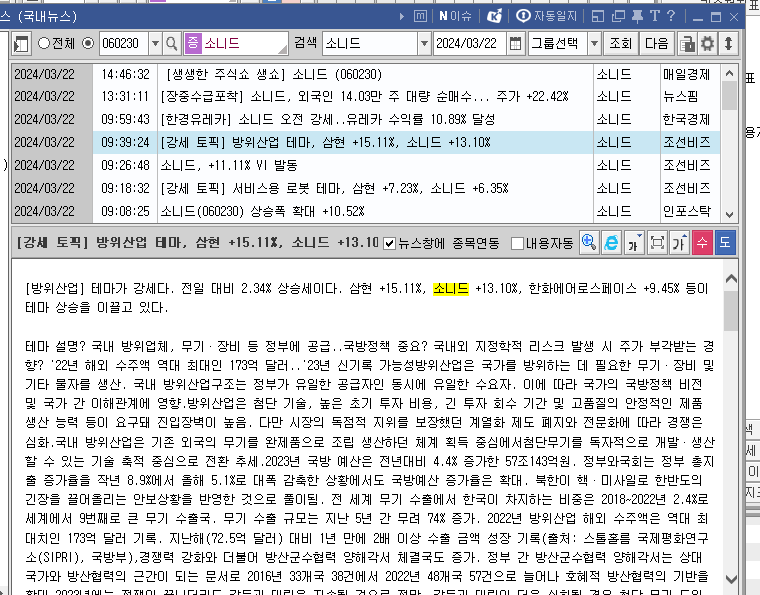Open the gear settings icon
This screenshot has height=595, width=760.
tap(708, 44)
